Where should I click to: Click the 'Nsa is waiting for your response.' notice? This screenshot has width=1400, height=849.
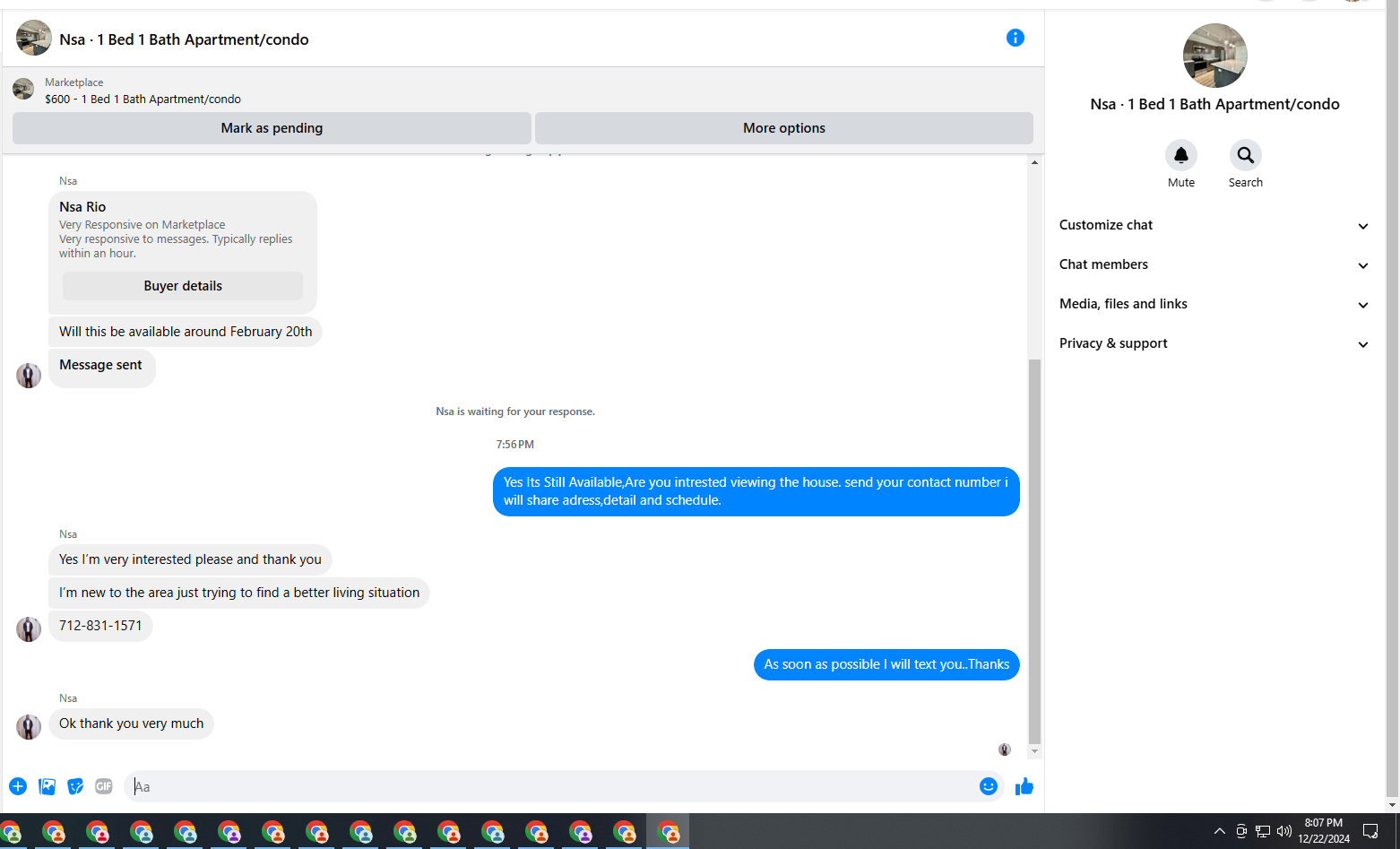click(515, 412)
